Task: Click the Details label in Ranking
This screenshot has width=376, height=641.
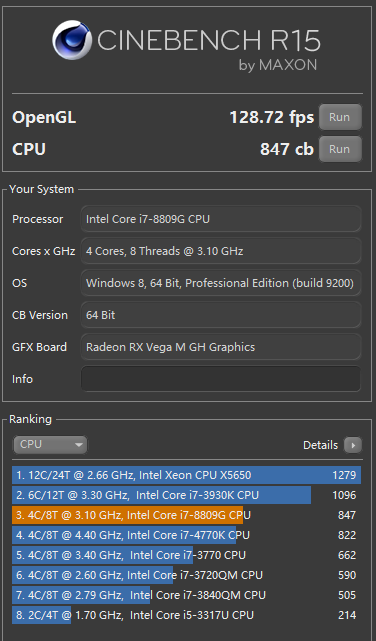Action: [320, 445]
